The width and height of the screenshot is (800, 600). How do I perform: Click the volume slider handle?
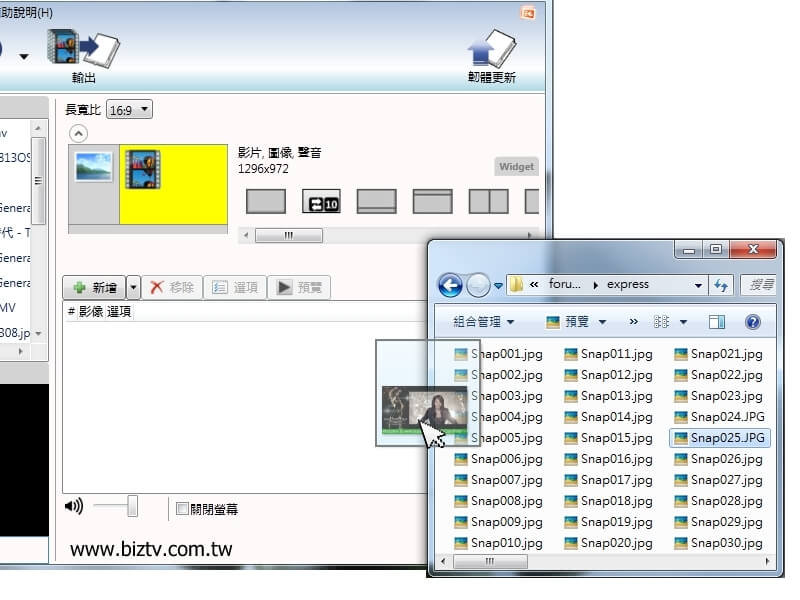click(x=132, y=507)
